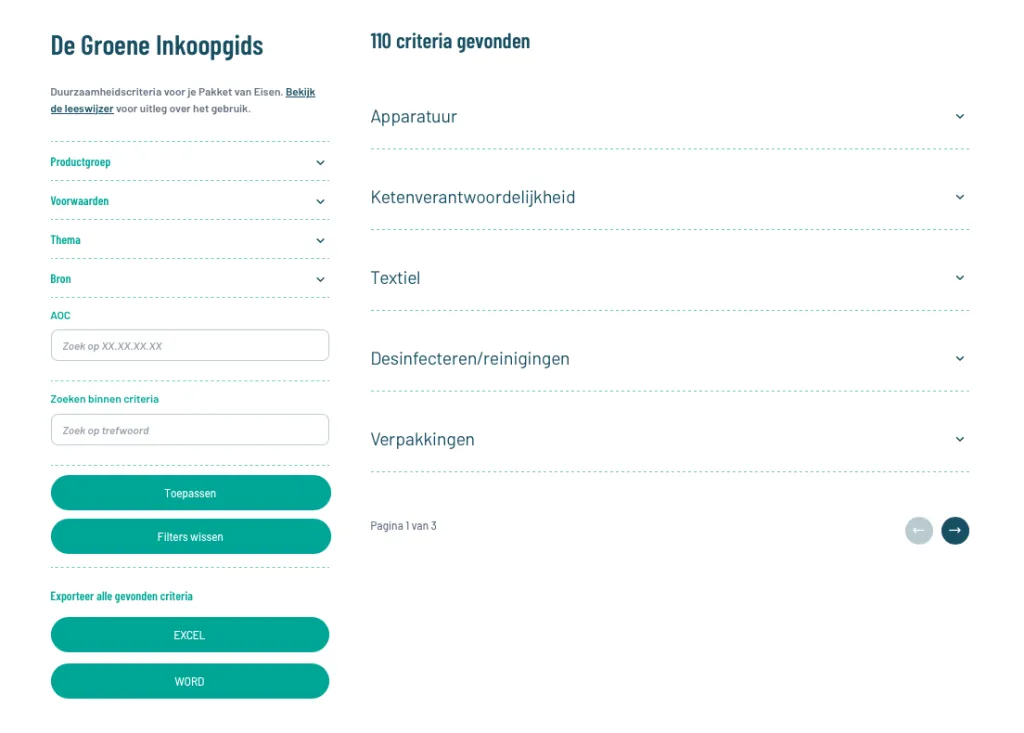This screenshot has width=1024, height=733.
Task: Click the 110 criteria gevonden heading
Action: pos(450,41)
